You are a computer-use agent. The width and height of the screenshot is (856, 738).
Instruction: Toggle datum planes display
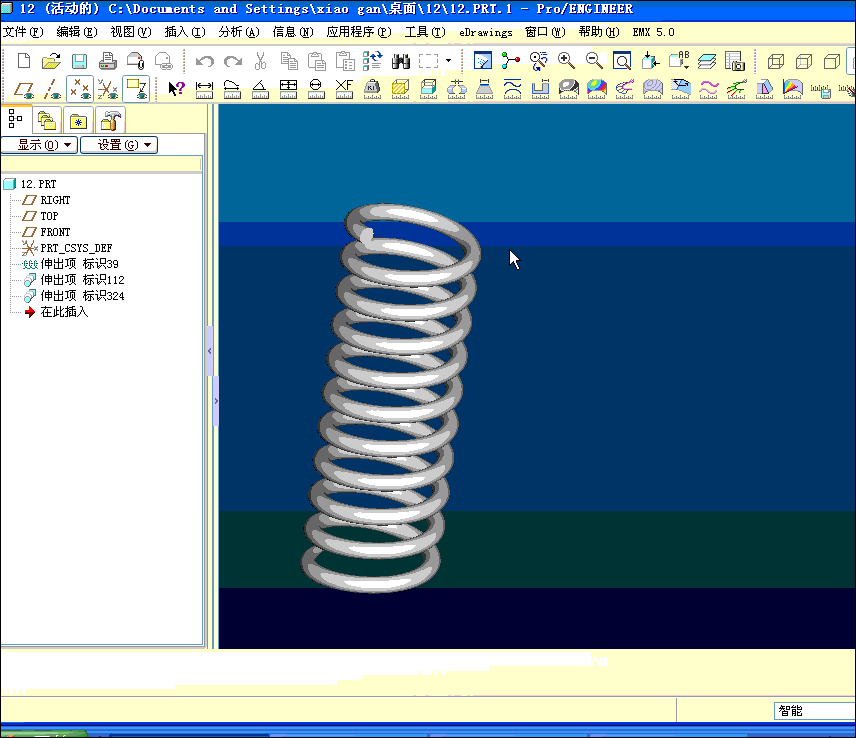(x=24, y=89)
